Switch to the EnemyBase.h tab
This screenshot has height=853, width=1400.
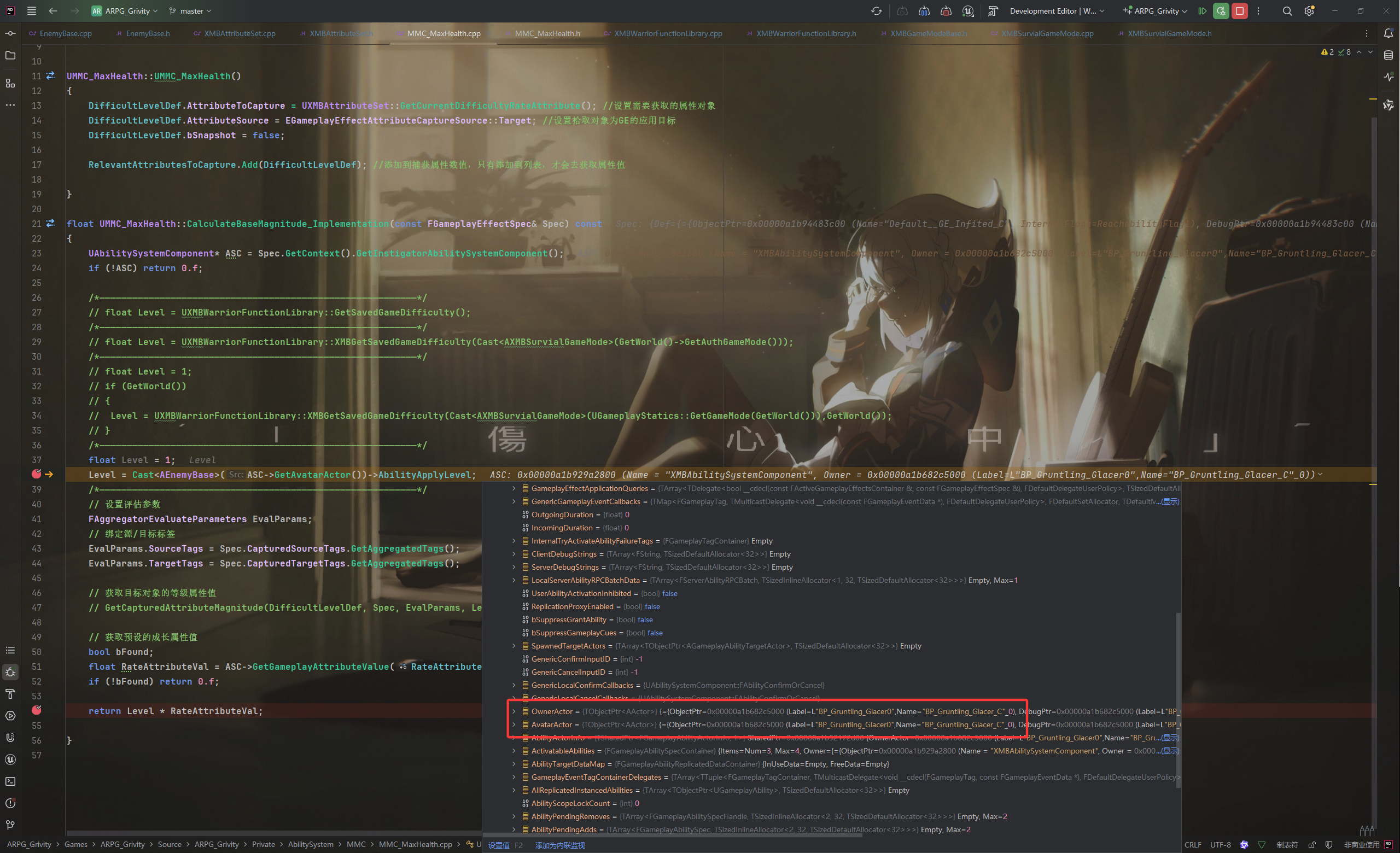coord(143,33)
